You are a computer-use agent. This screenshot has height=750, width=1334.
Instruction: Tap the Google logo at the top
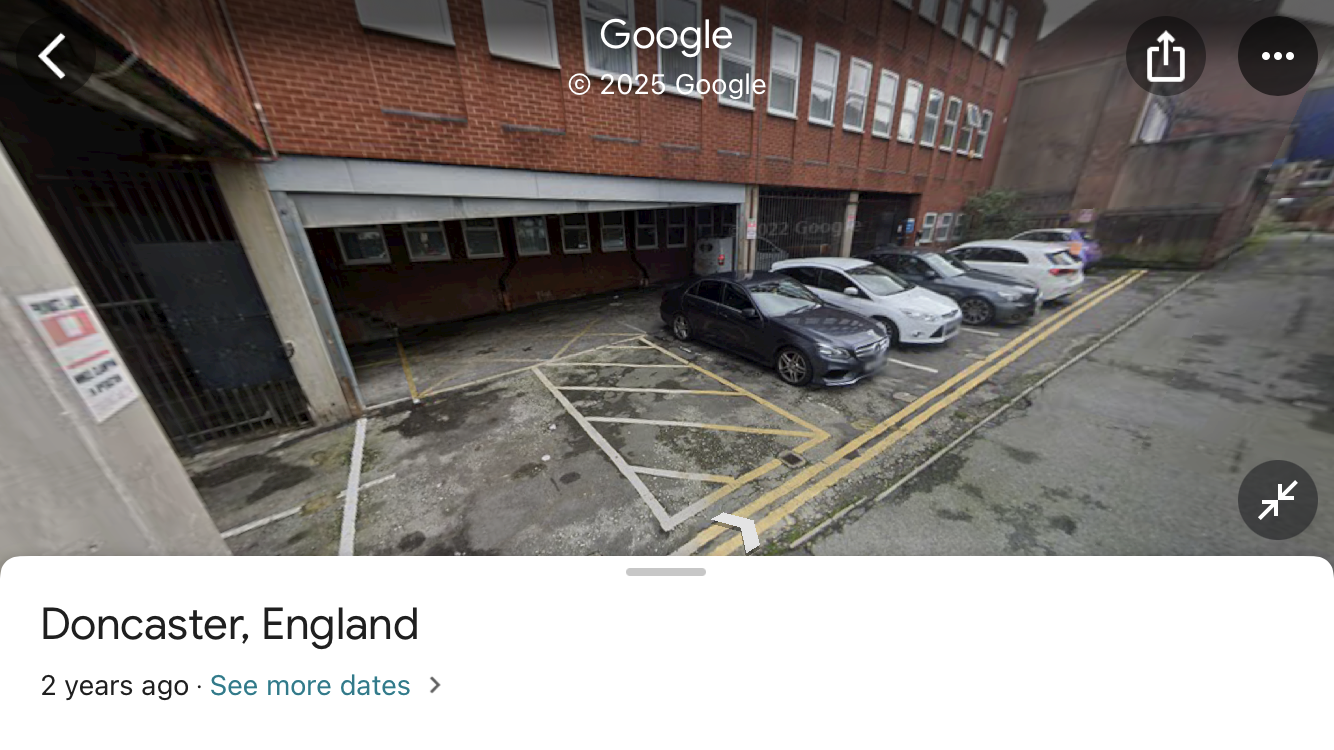click(666, 36)
